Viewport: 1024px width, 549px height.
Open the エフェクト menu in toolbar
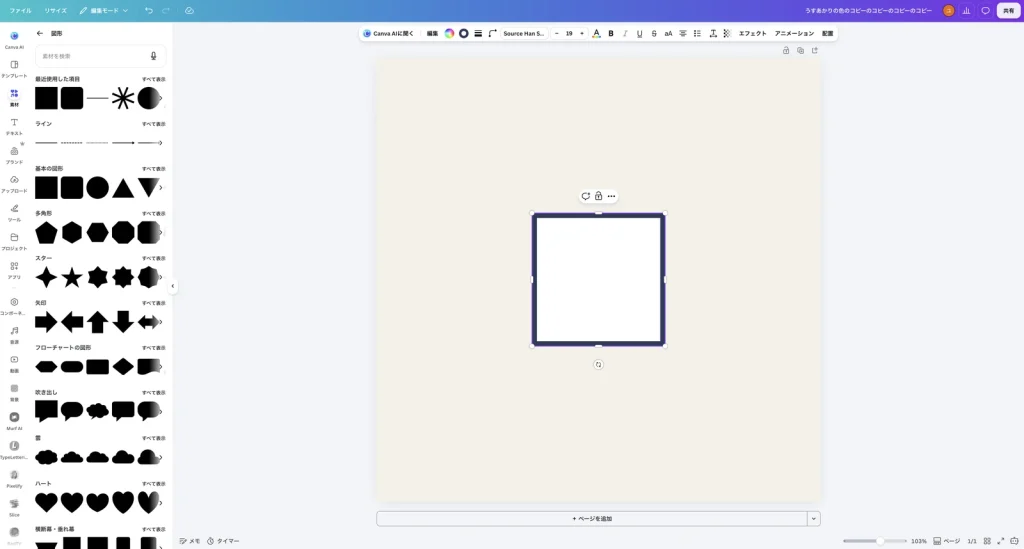tap(752, 33)
